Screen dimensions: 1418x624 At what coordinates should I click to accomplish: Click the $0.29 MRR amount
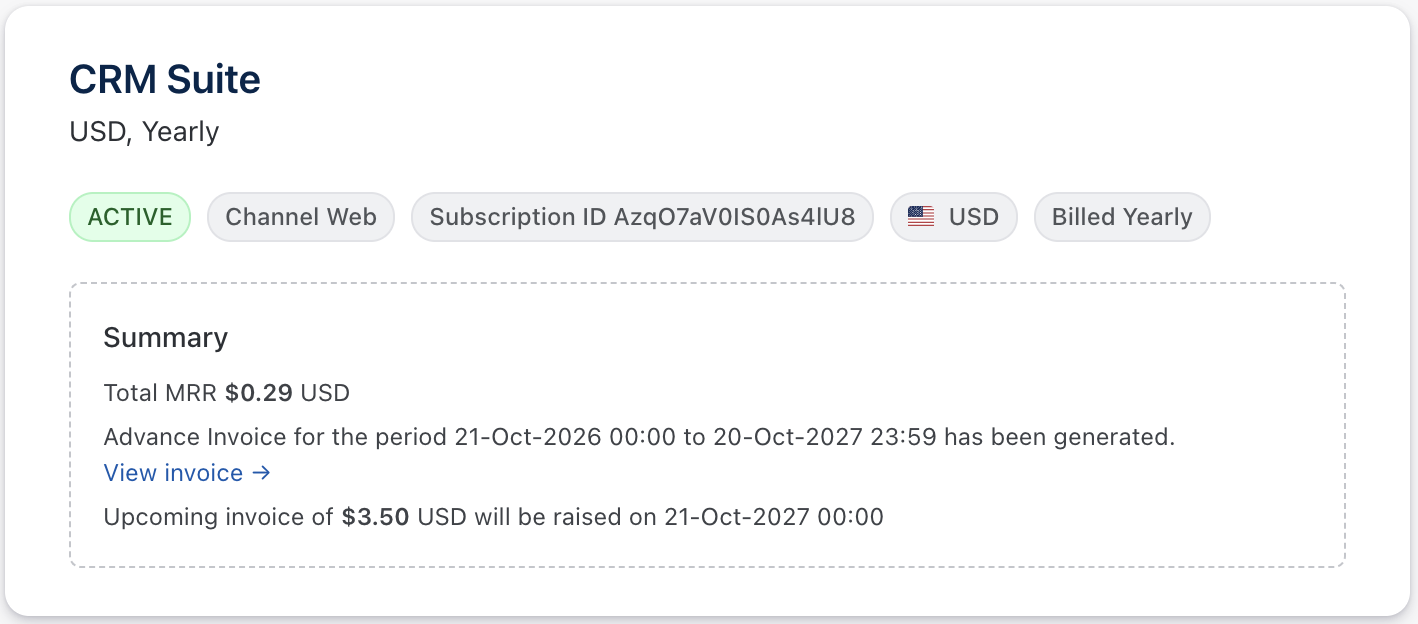point(259,393)
